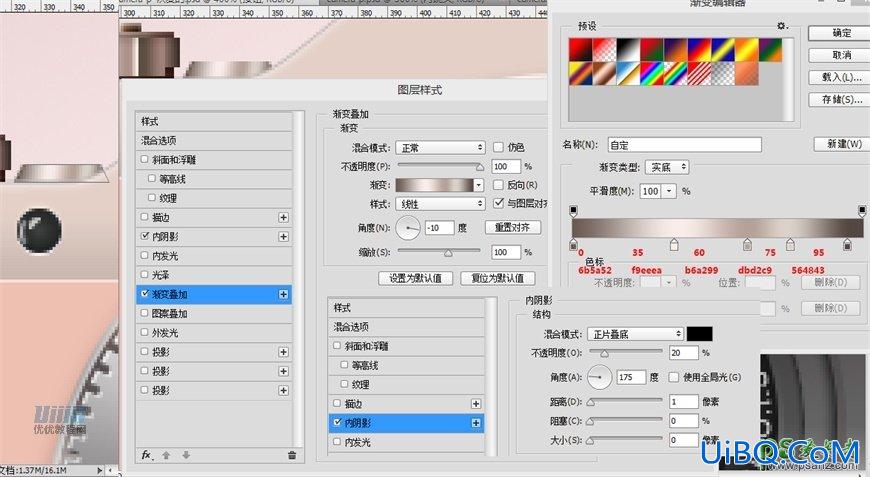Enable the 图案叠加 effect checkbox
This screenshot has height=477, width=870.
pyautogui.click(x=145, y=313)
